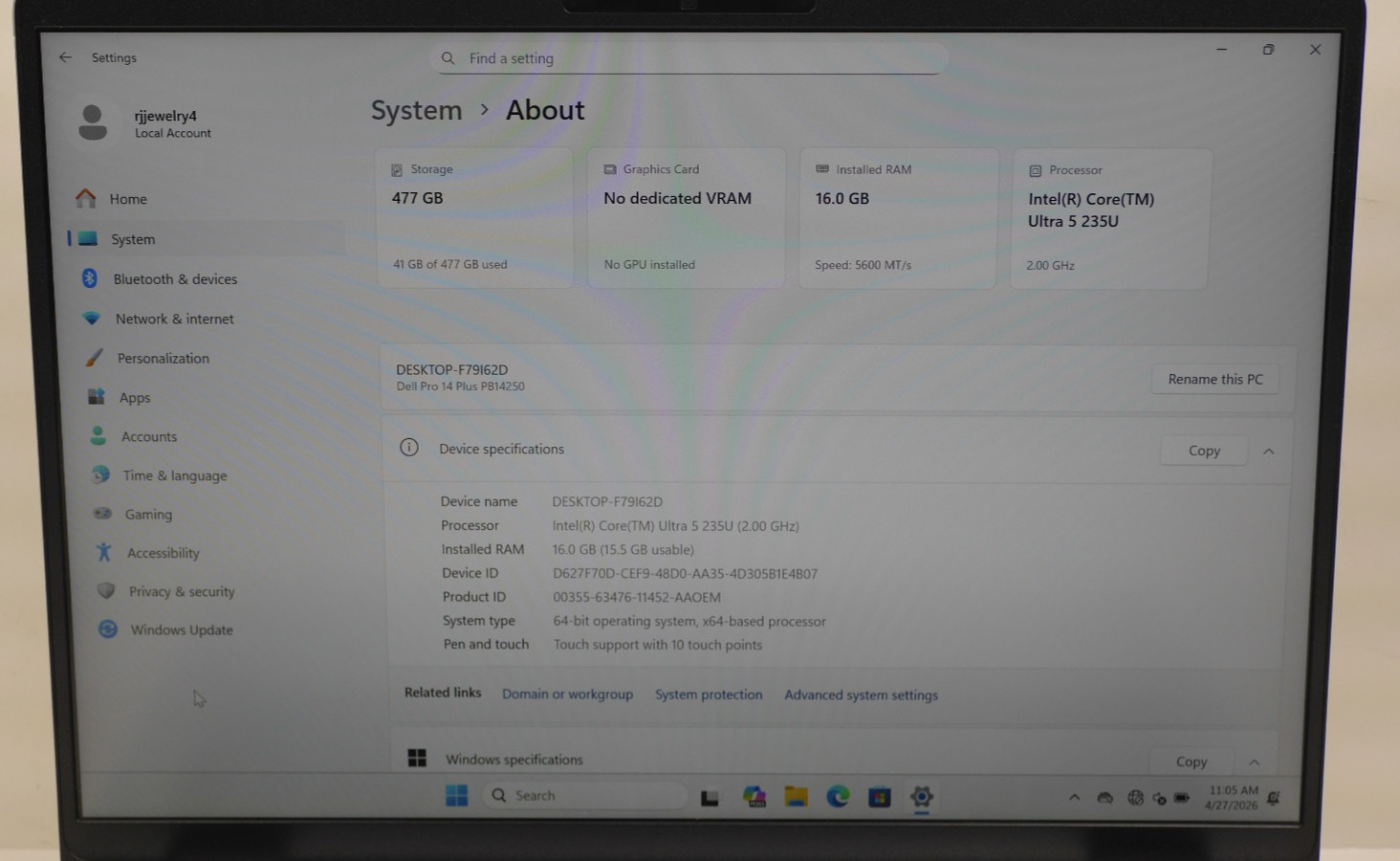Select the Touch support with 10 touch points text
Screen dimensions: 1400x861
658,645
